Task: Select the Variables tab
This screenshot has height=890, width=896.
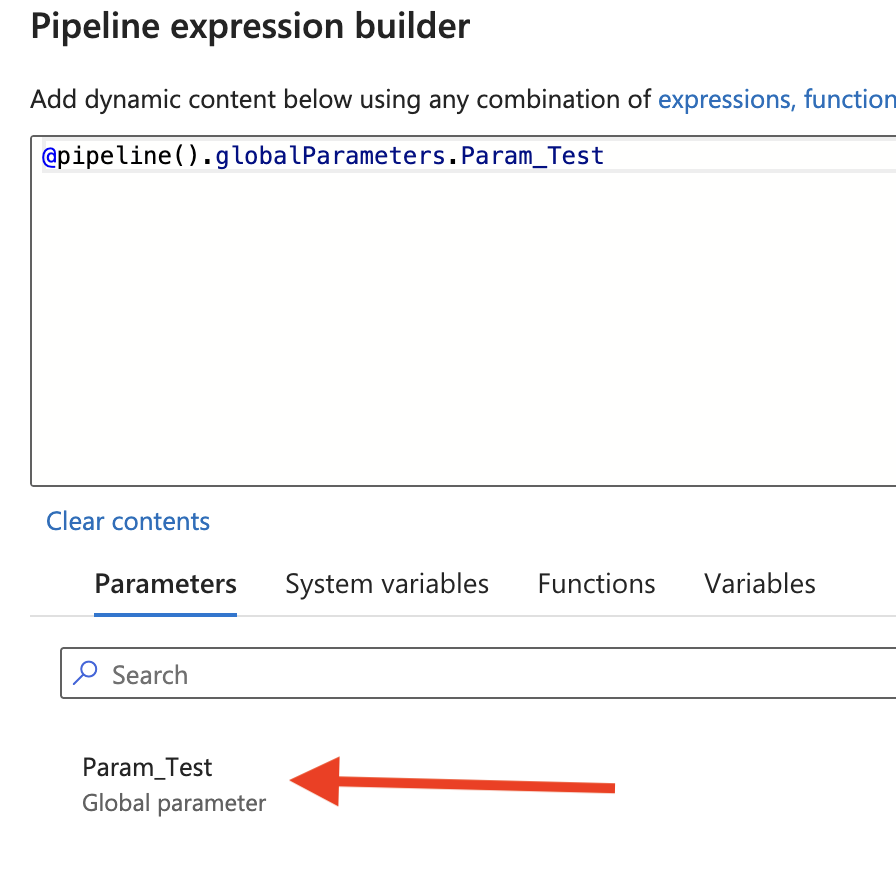Action: point(759,584)
